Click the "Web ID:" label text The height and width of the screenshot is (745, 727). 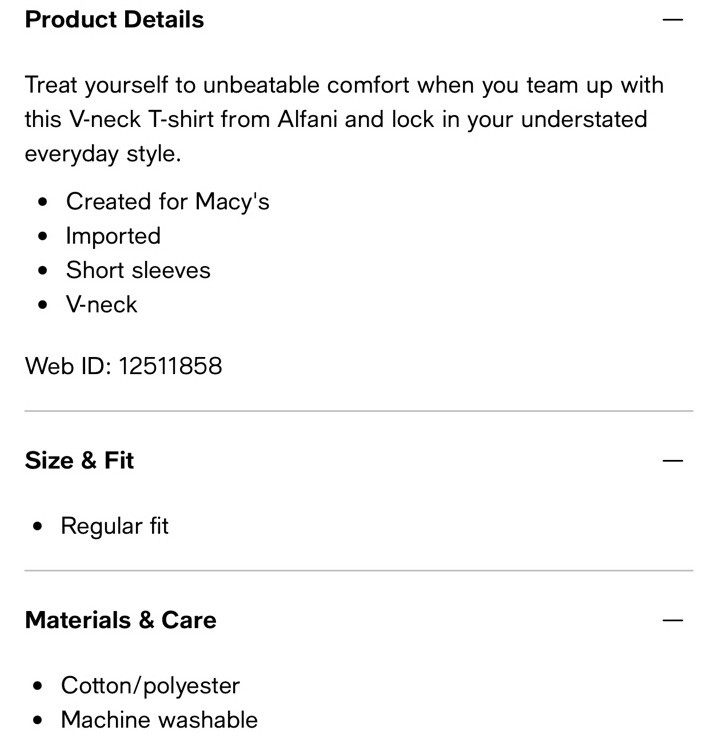68,366
